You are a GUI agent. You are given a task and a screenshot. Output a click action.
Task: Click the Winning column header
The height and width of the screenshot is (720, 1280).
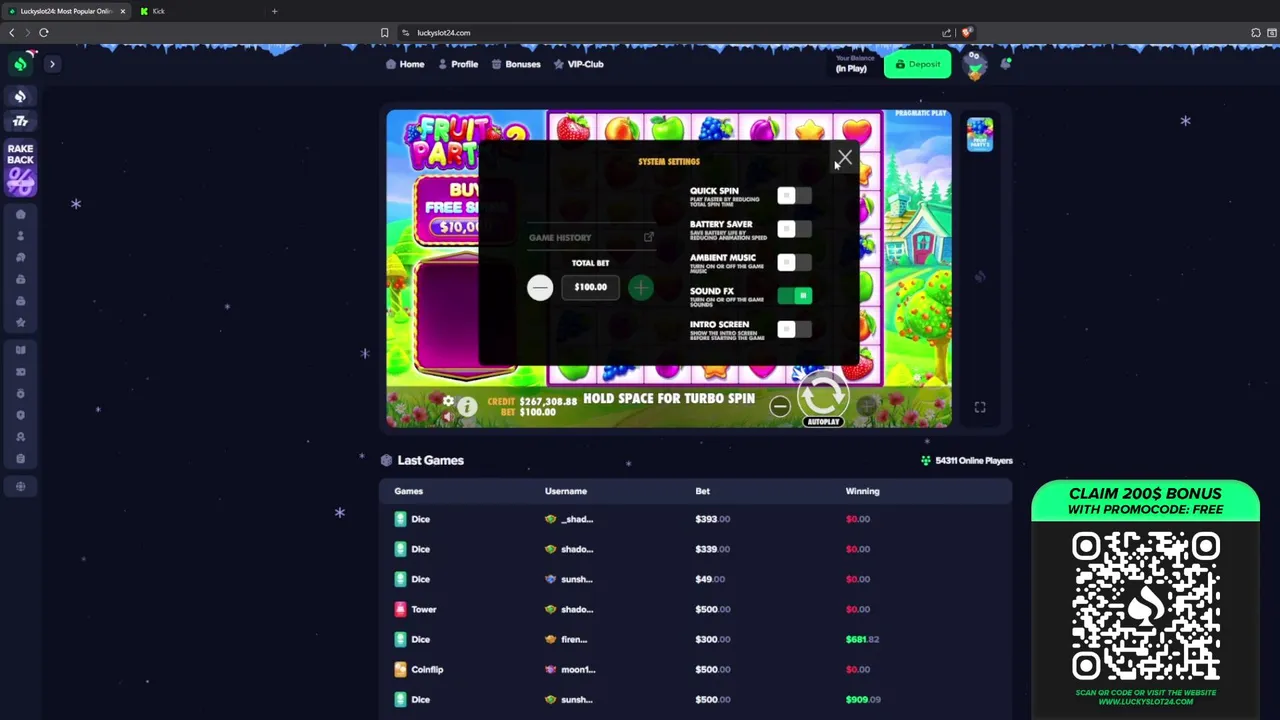point(862,491)
